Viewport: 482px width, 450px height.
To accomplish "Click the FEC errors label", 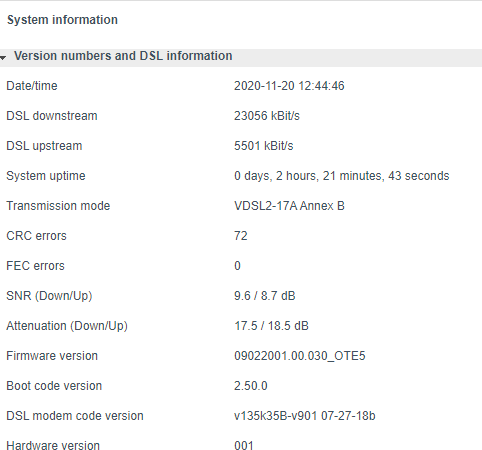I will pyautogui.click(x=36, y=266).
